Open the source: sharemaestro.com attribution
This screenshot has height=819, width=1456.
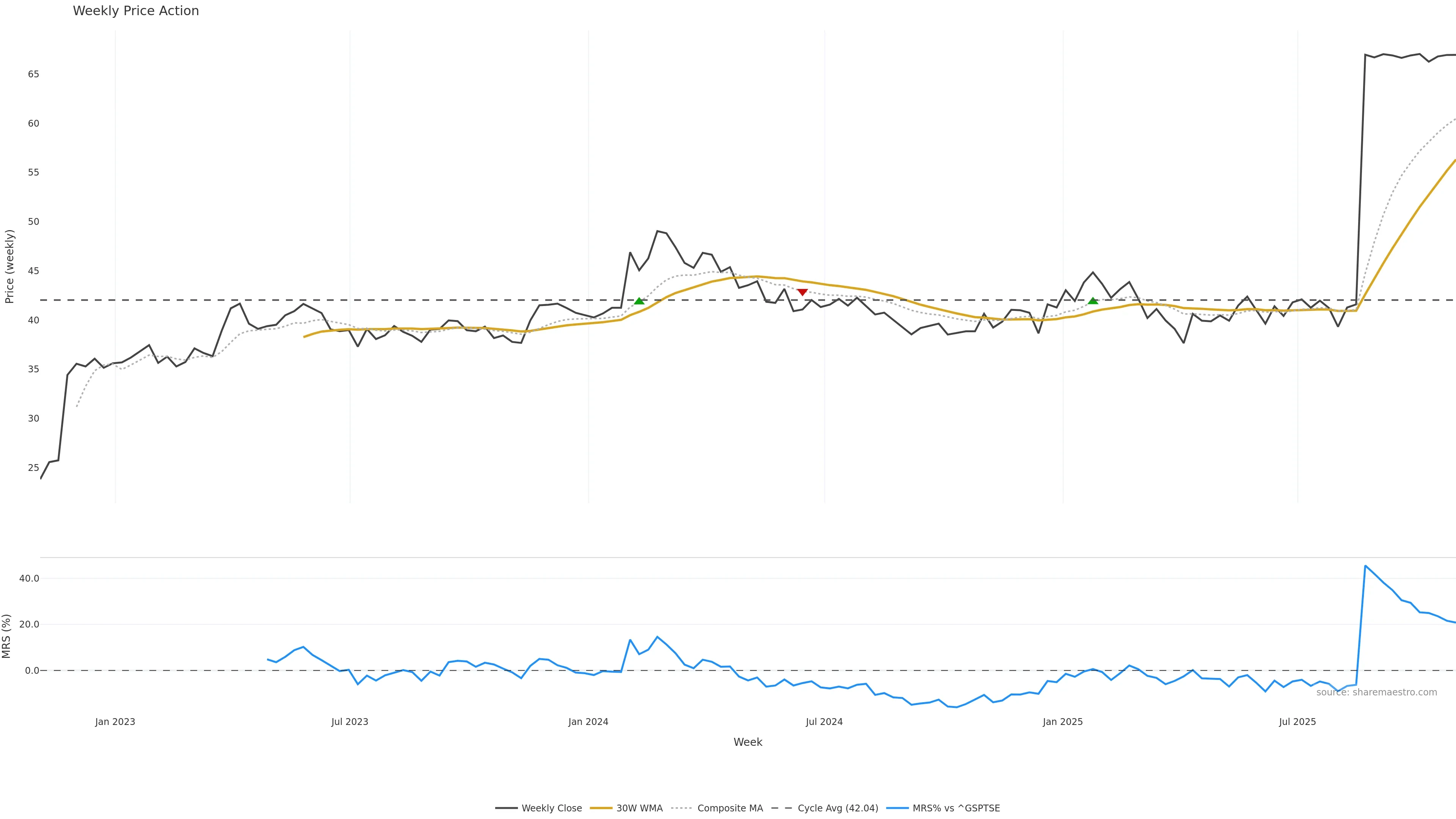1376,692
